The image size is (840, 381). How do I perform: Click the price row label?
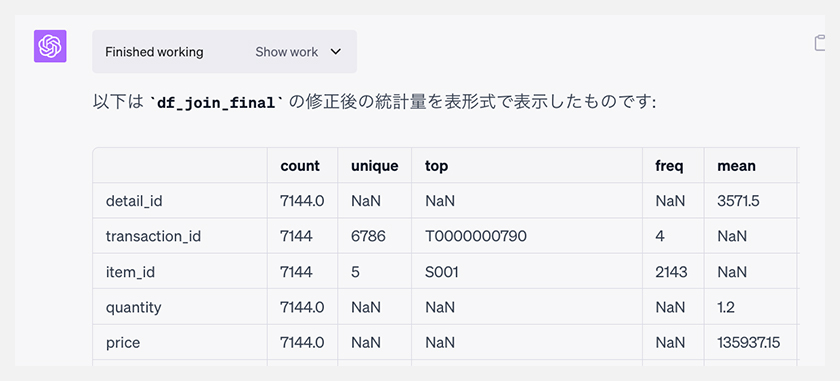123,342
